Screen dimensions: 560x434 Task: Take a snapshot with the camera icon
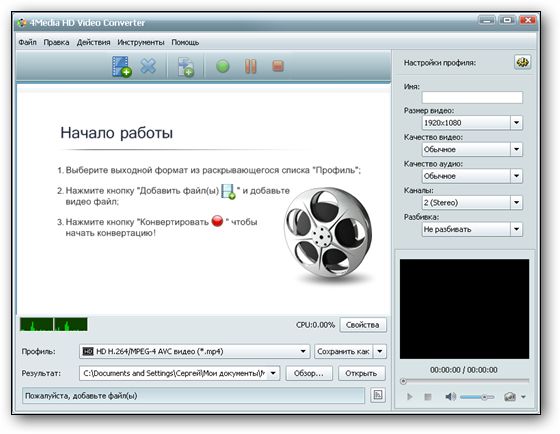click(x=510, y=397)
